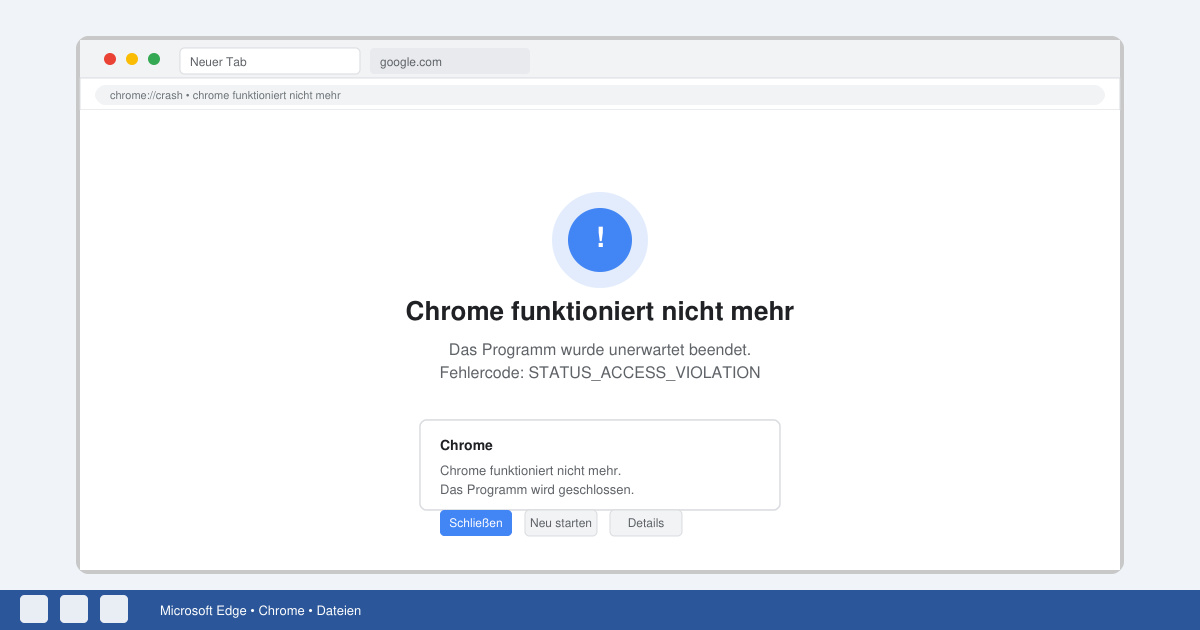Focus the chrome://crash address bar
The height and width of the screenshot is (630, 1200).
pyautogui.click(x=600, y=95)
